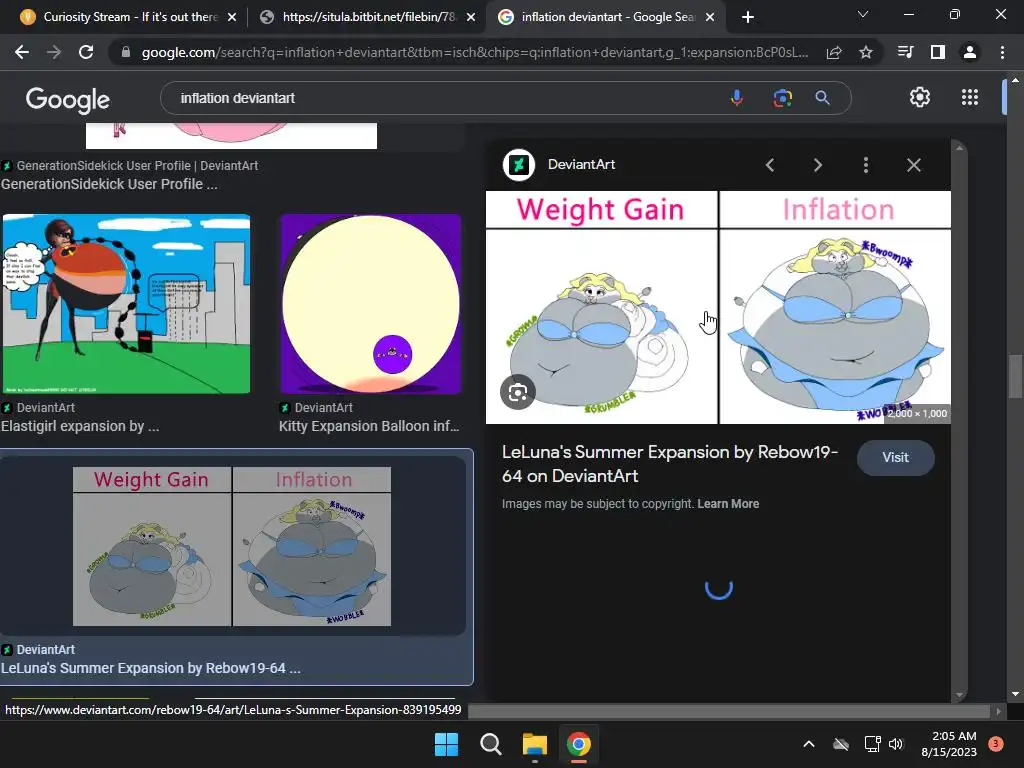Open GenerationSidekick User Profile result link

click(x=109, y=184)
